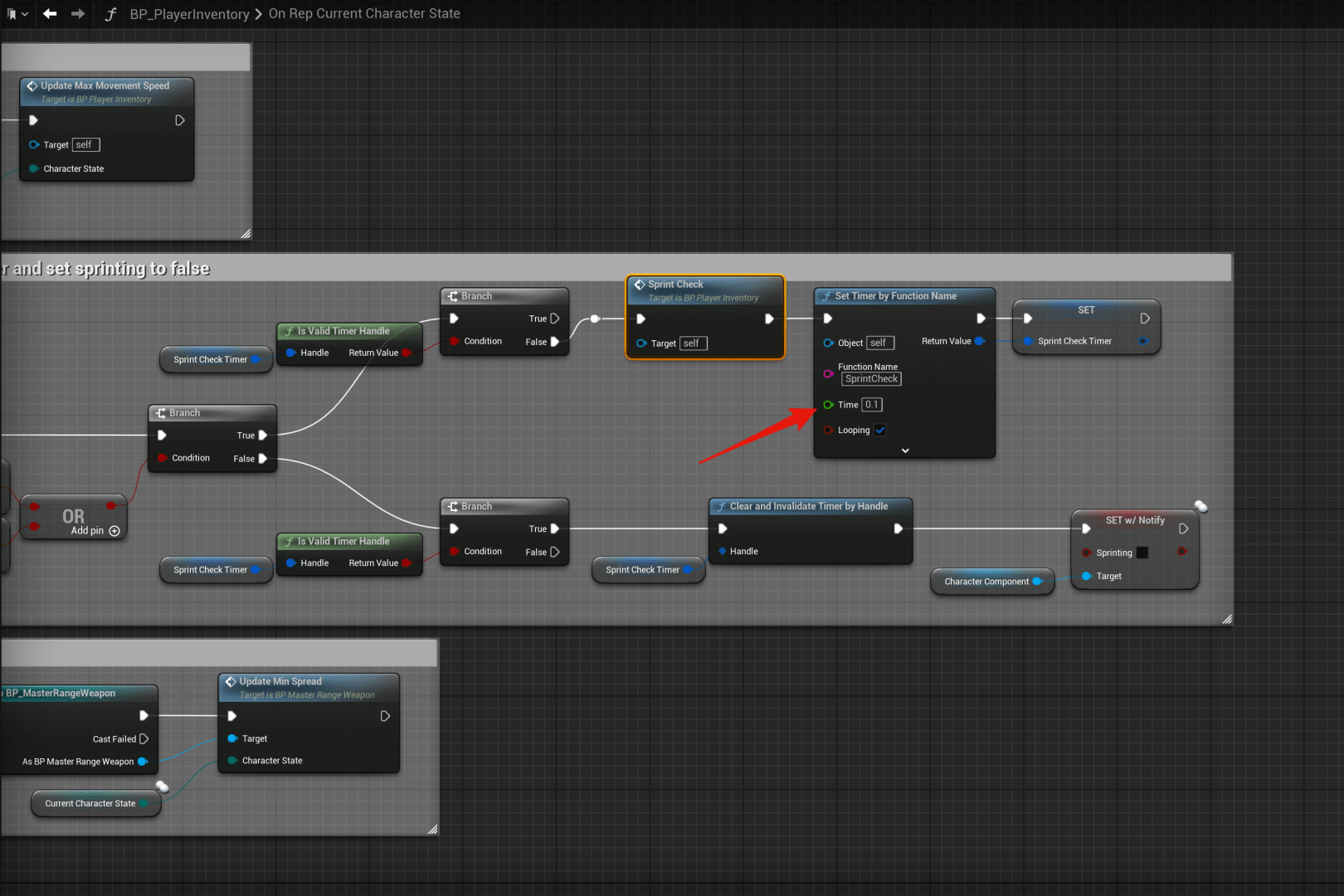
Task: Click the Function Name SprintCheck field
Action: (x=871, y=379)
